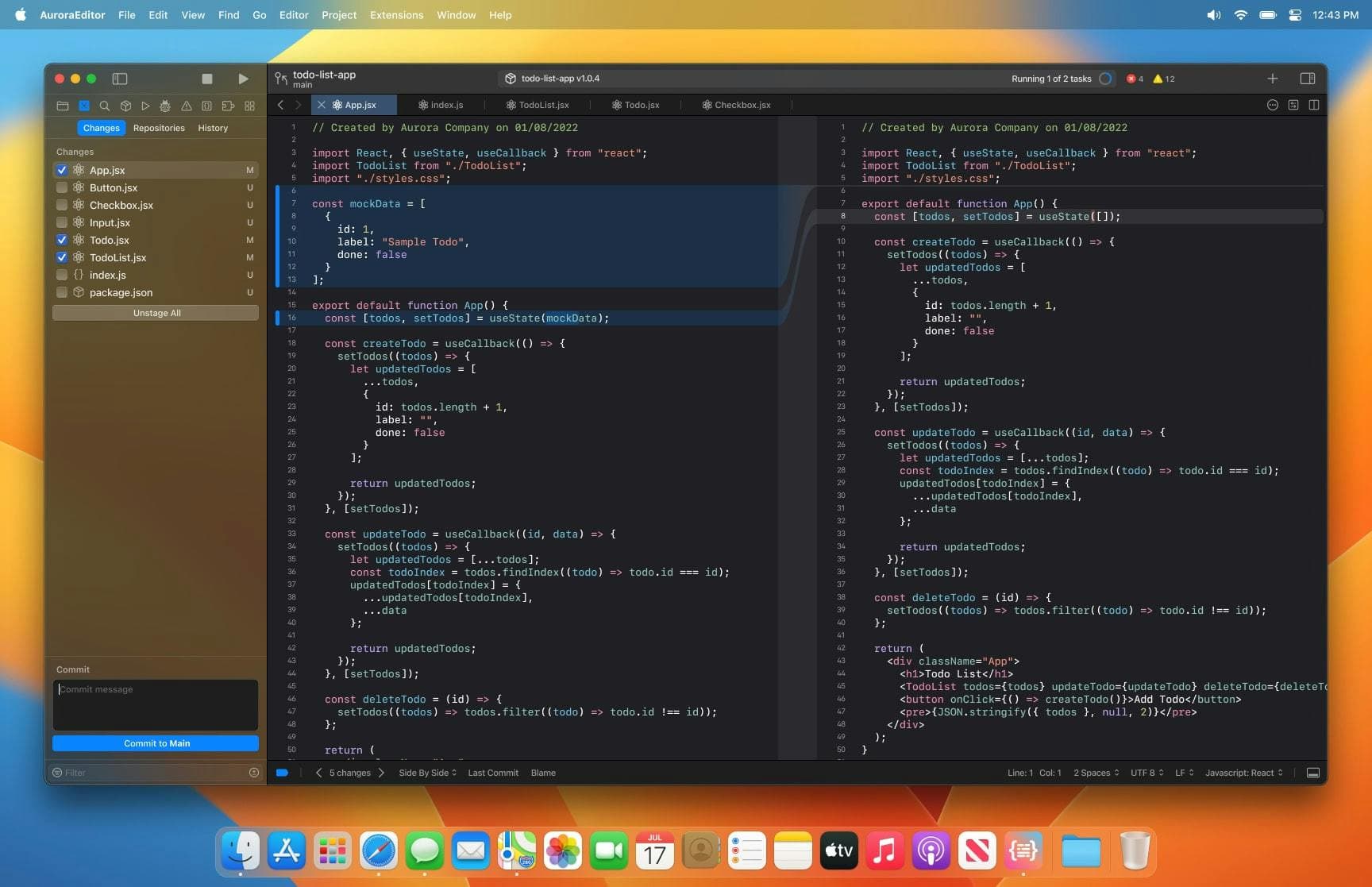
Task: Open the project folder navigator
Action: point(63,106)
